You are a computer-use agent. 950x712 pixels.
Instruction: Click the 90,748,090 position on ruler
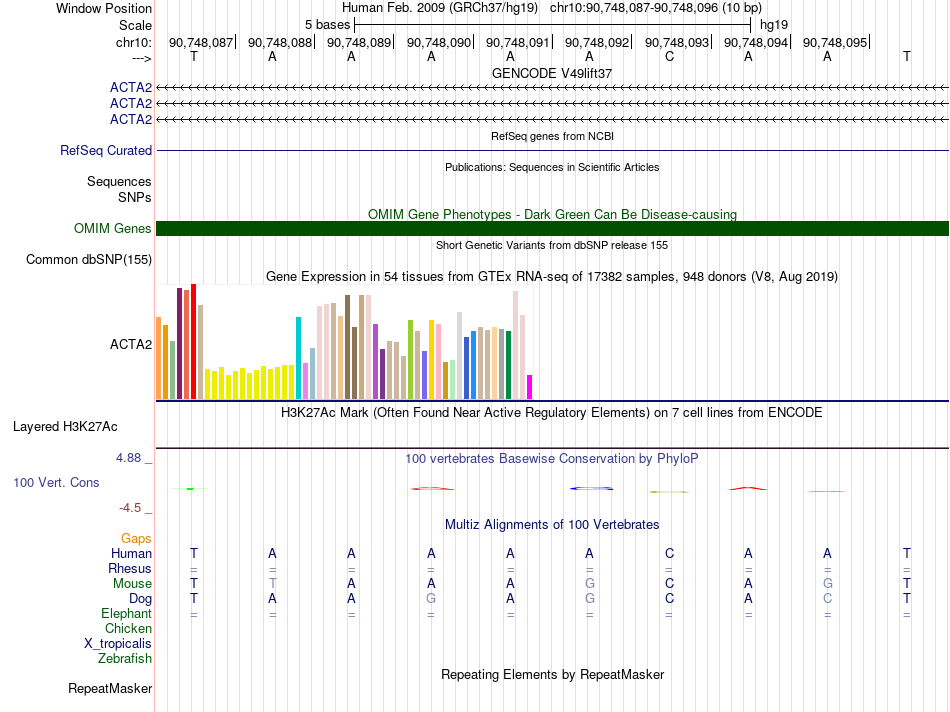pos(439,42)
